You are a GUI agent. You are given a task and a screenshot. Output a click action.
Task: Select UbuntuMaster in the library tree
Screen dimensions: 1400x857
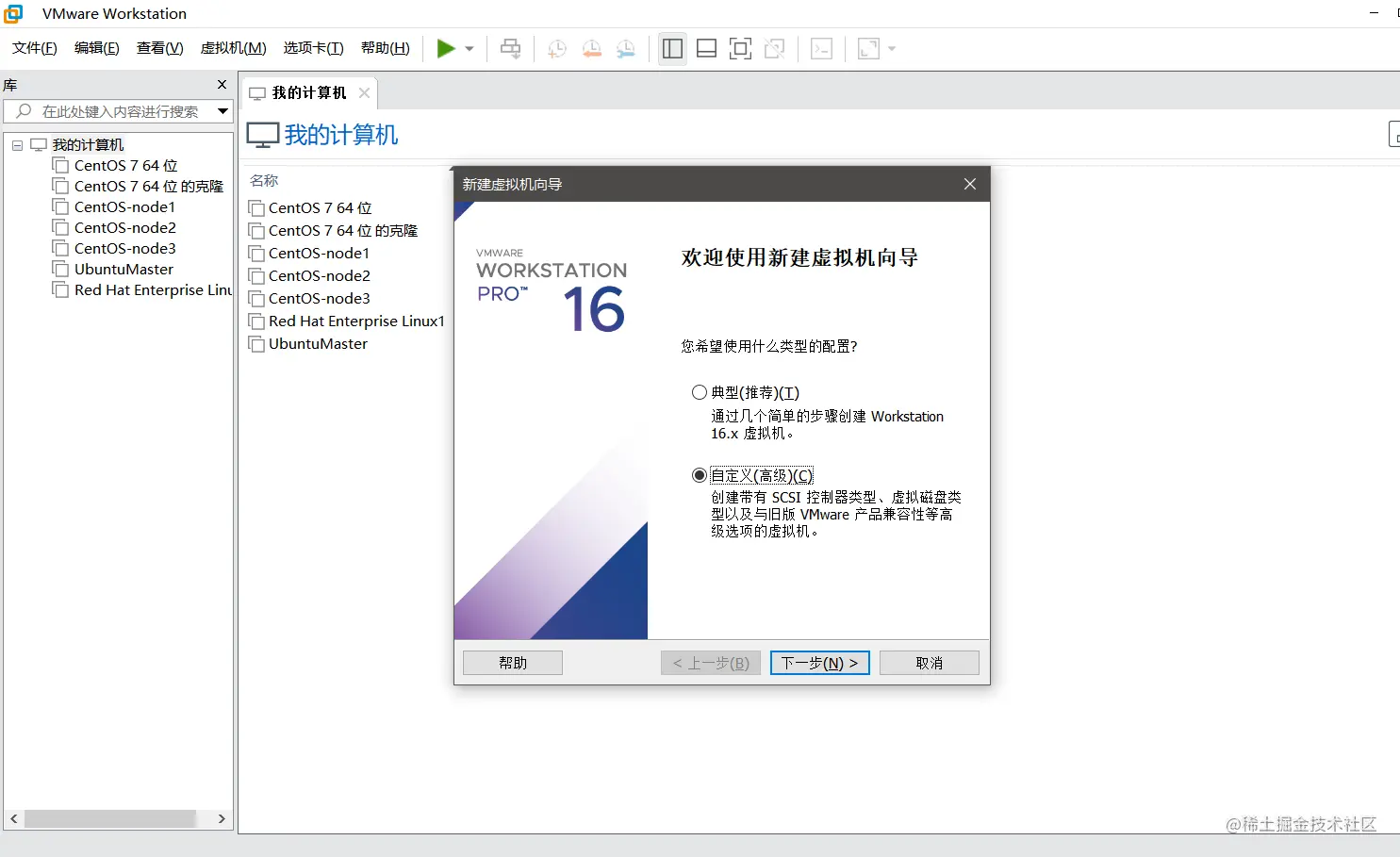pyautogui.click(x=124, y=270)
